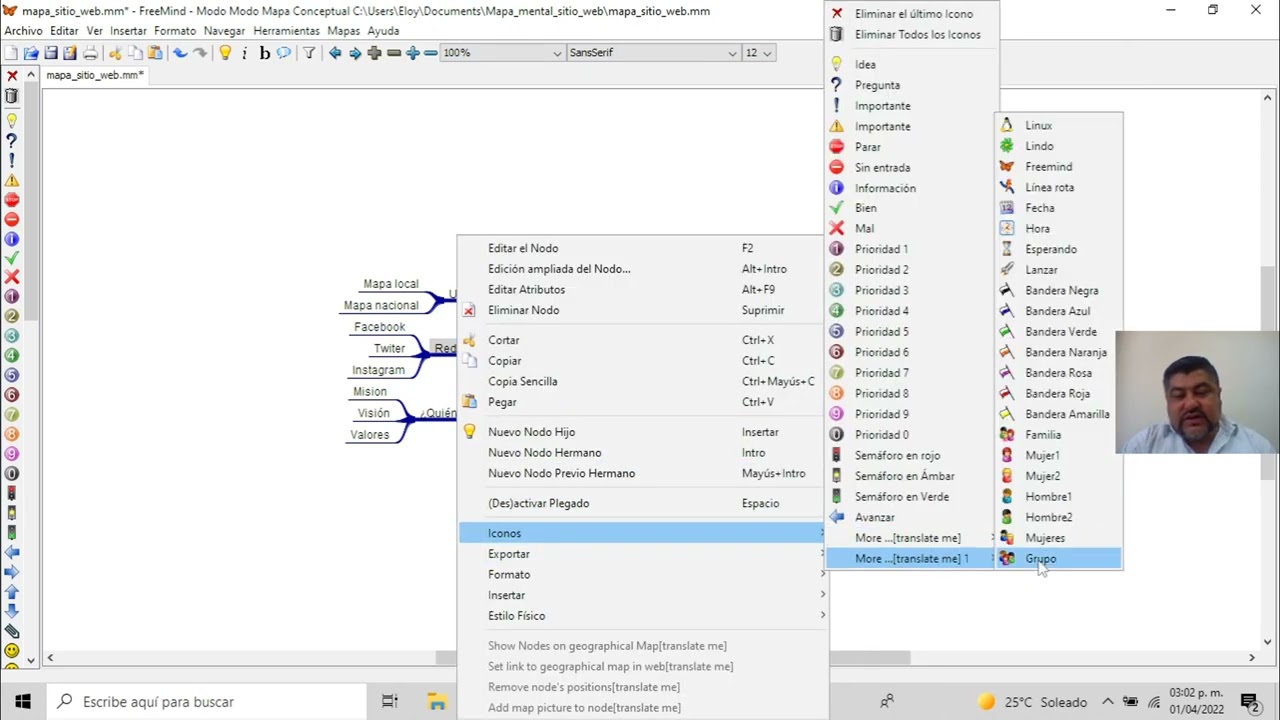
Task: Choose Copia Sencilla in context menu
Action: [643, 381]
